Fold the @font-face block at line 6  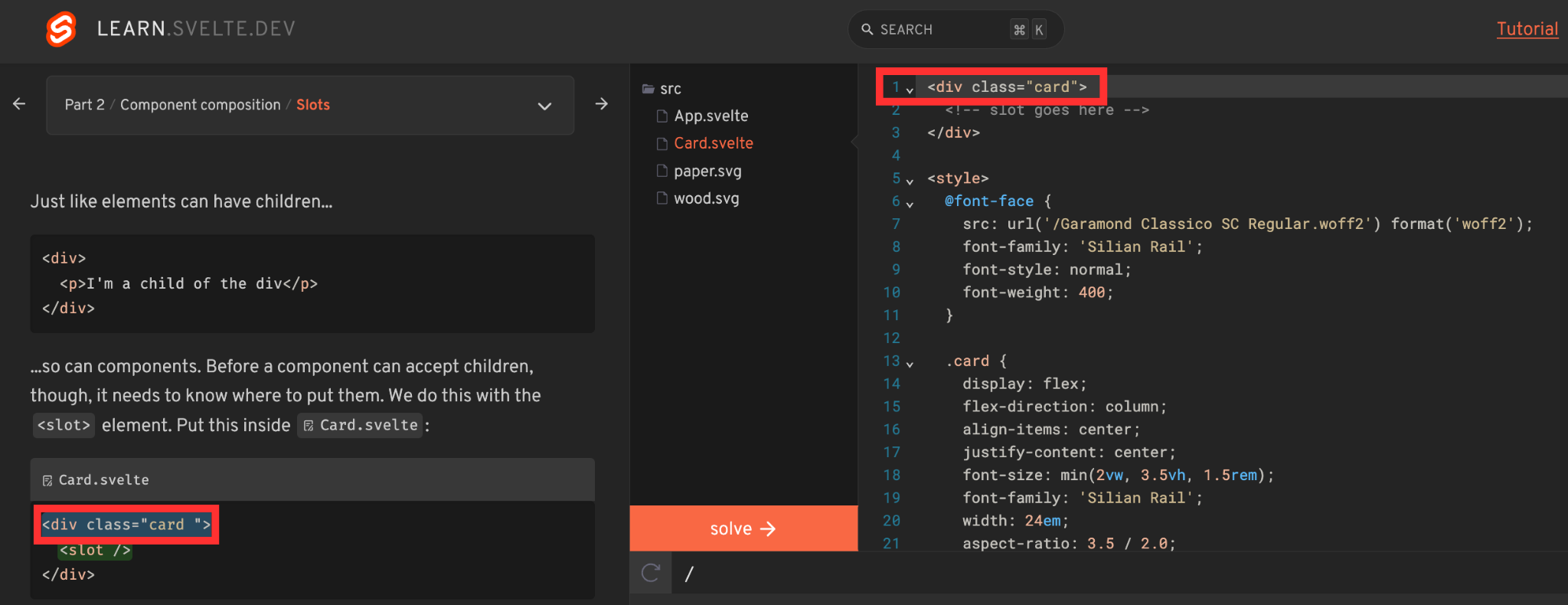coord(910,204)
